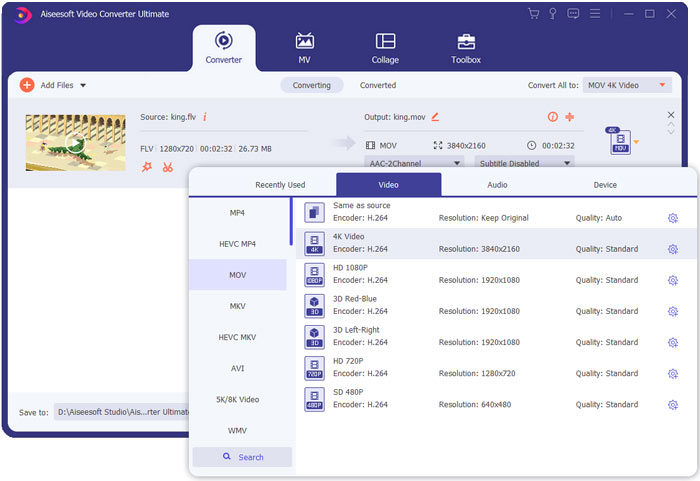700x481 pixels.
Task: Click the register key icon
Action: click(553, 14)
